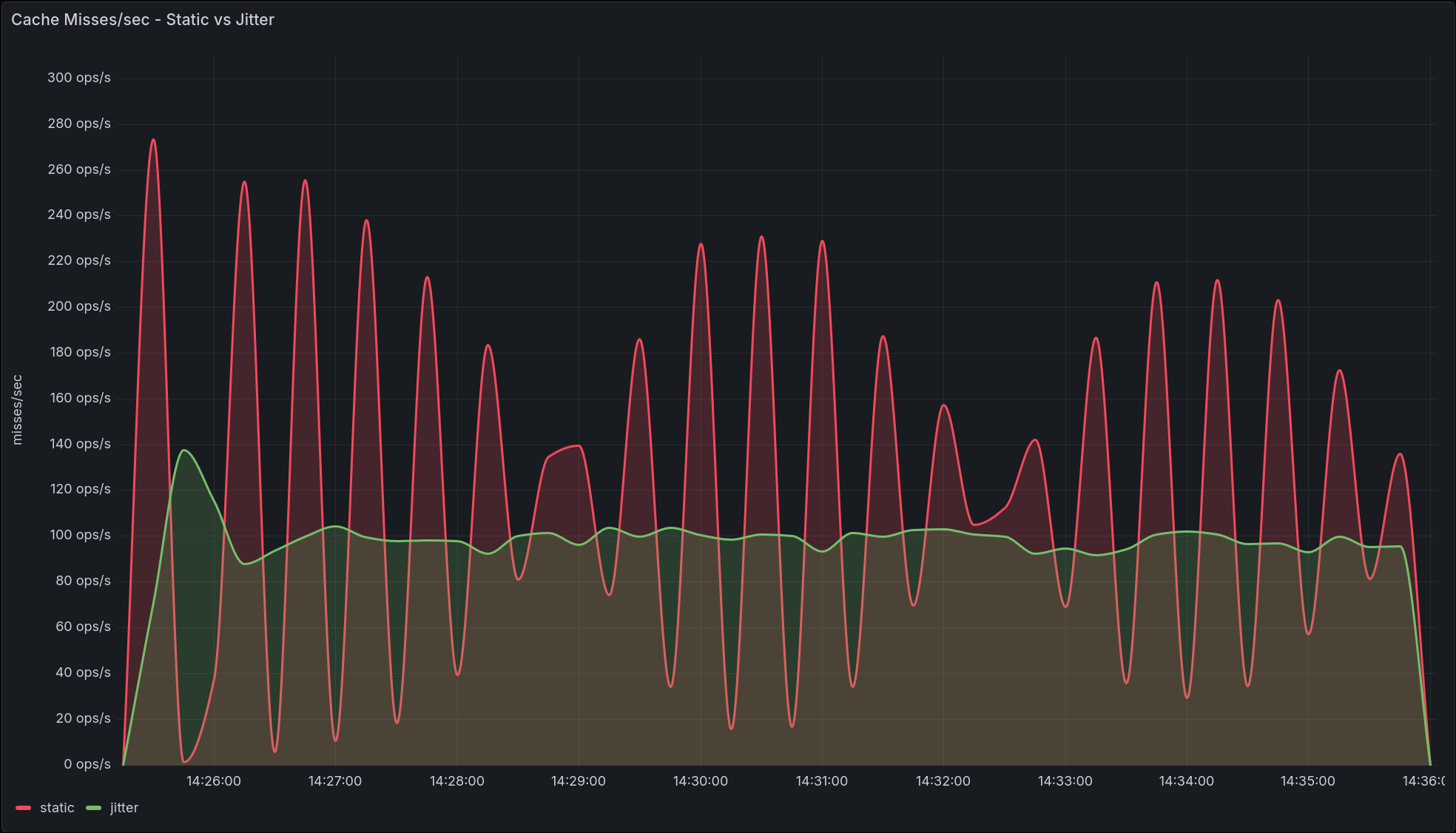Click the 14:33:00 time axis label

1065,781
